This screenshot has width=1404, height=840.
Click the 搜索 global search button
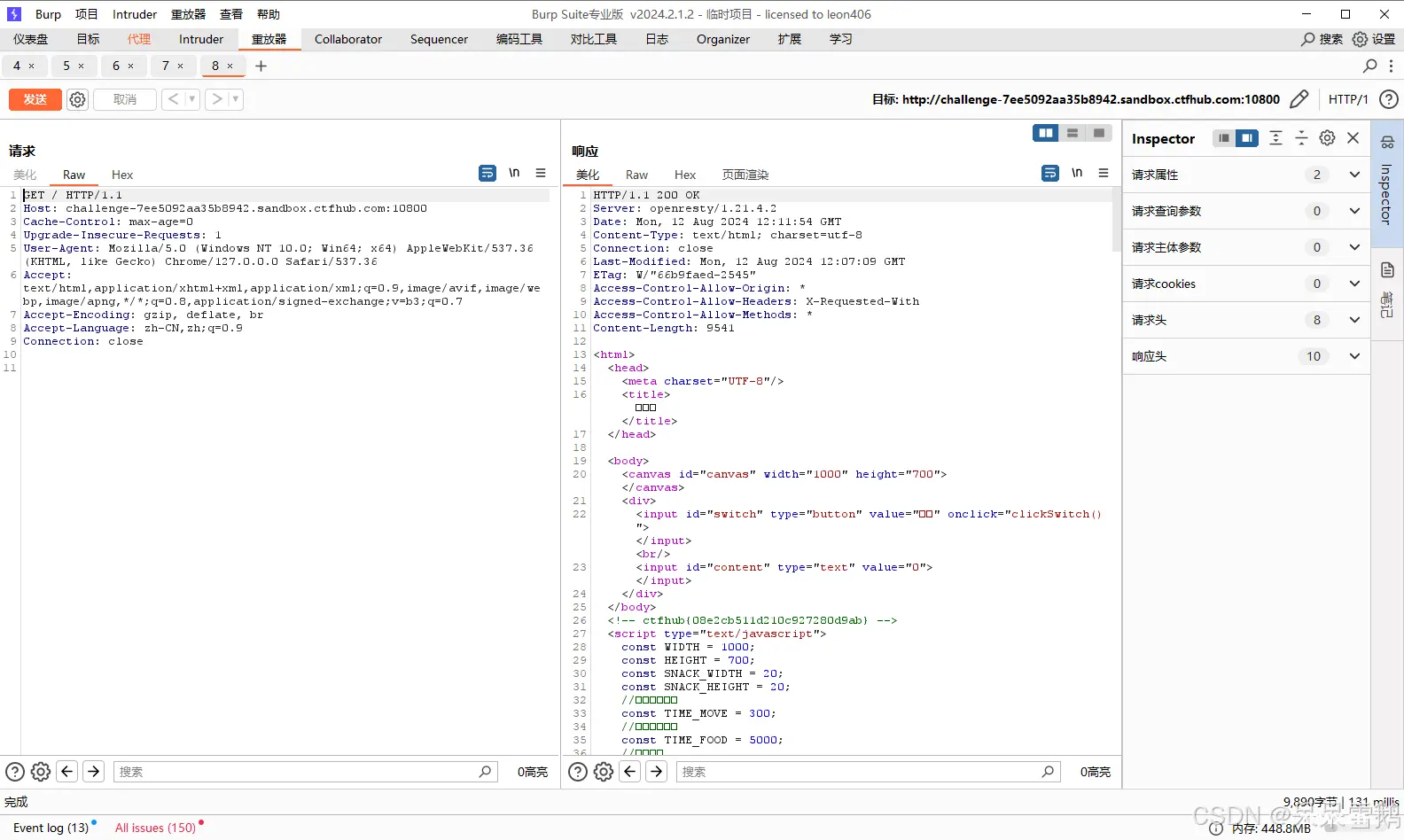click(x=1322, y=39)
